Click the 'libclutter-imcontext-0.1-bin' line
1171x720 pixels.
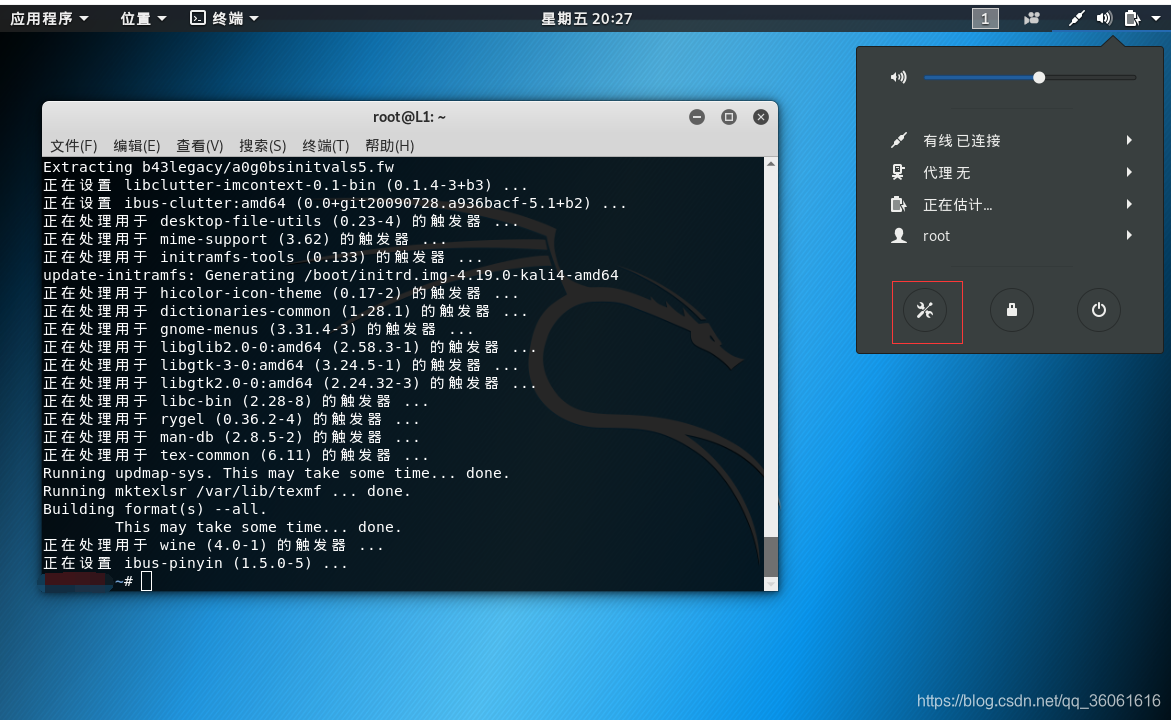pos(285,185)
